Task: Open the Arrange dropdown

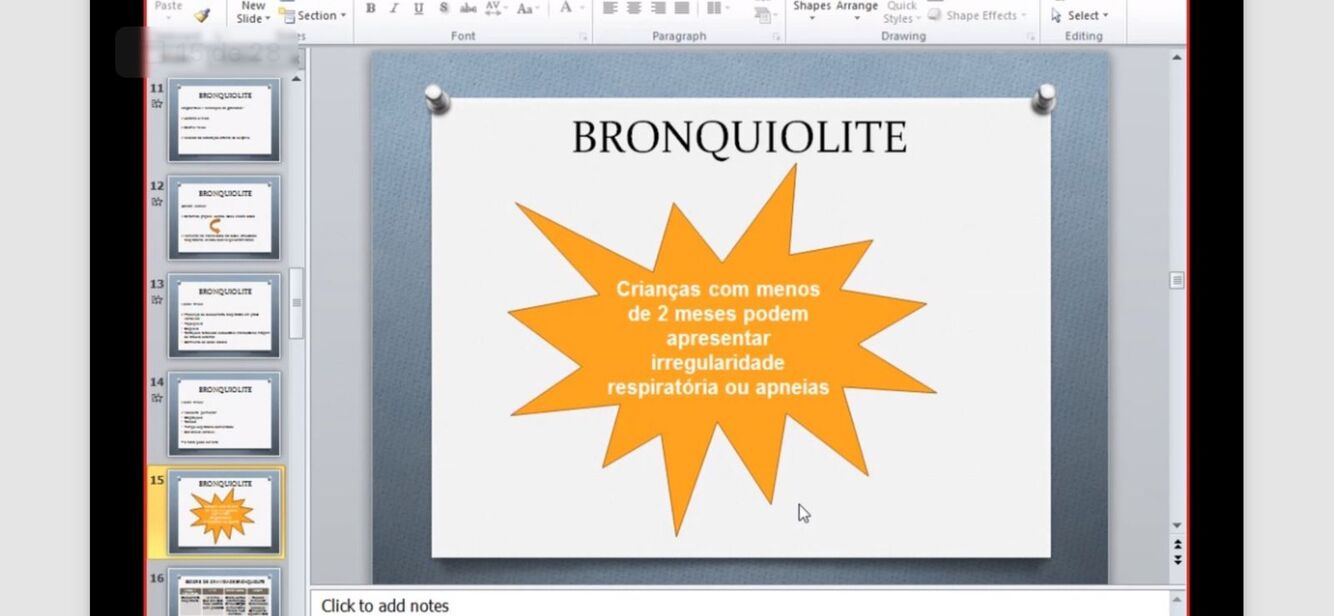Action: click(x=856, y=10)
